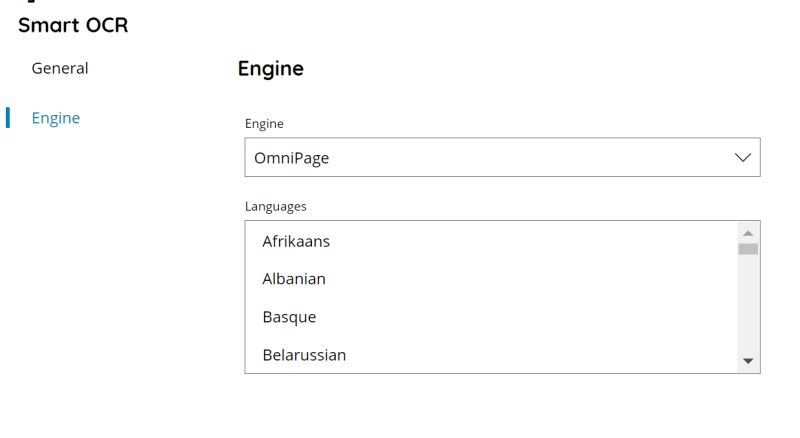Select the Engine tab in sidebar
The image size is (800, 438).
56,118
